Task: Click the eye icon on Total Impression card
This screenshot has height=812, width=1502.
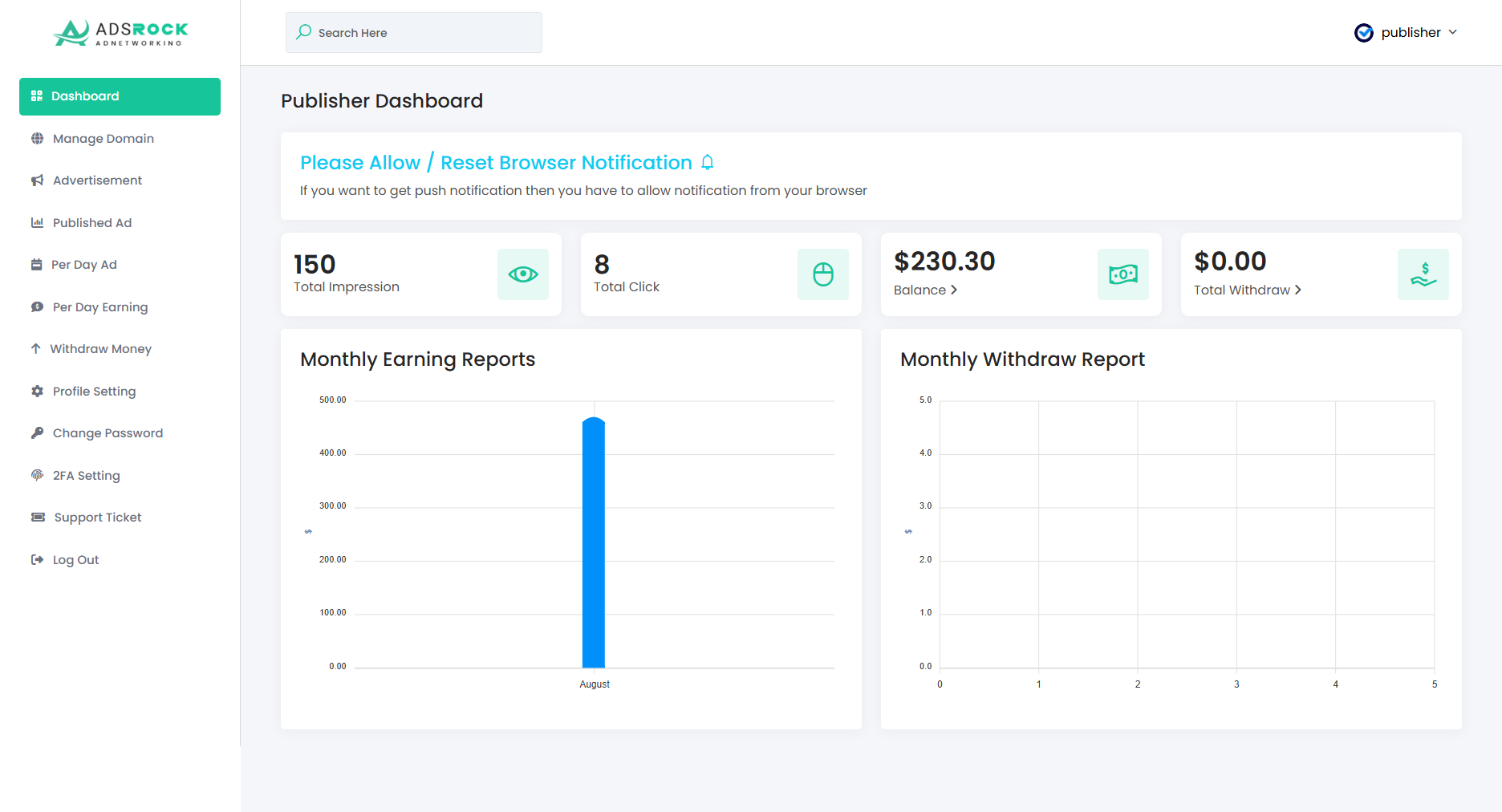Action: (x=523, y=274)
